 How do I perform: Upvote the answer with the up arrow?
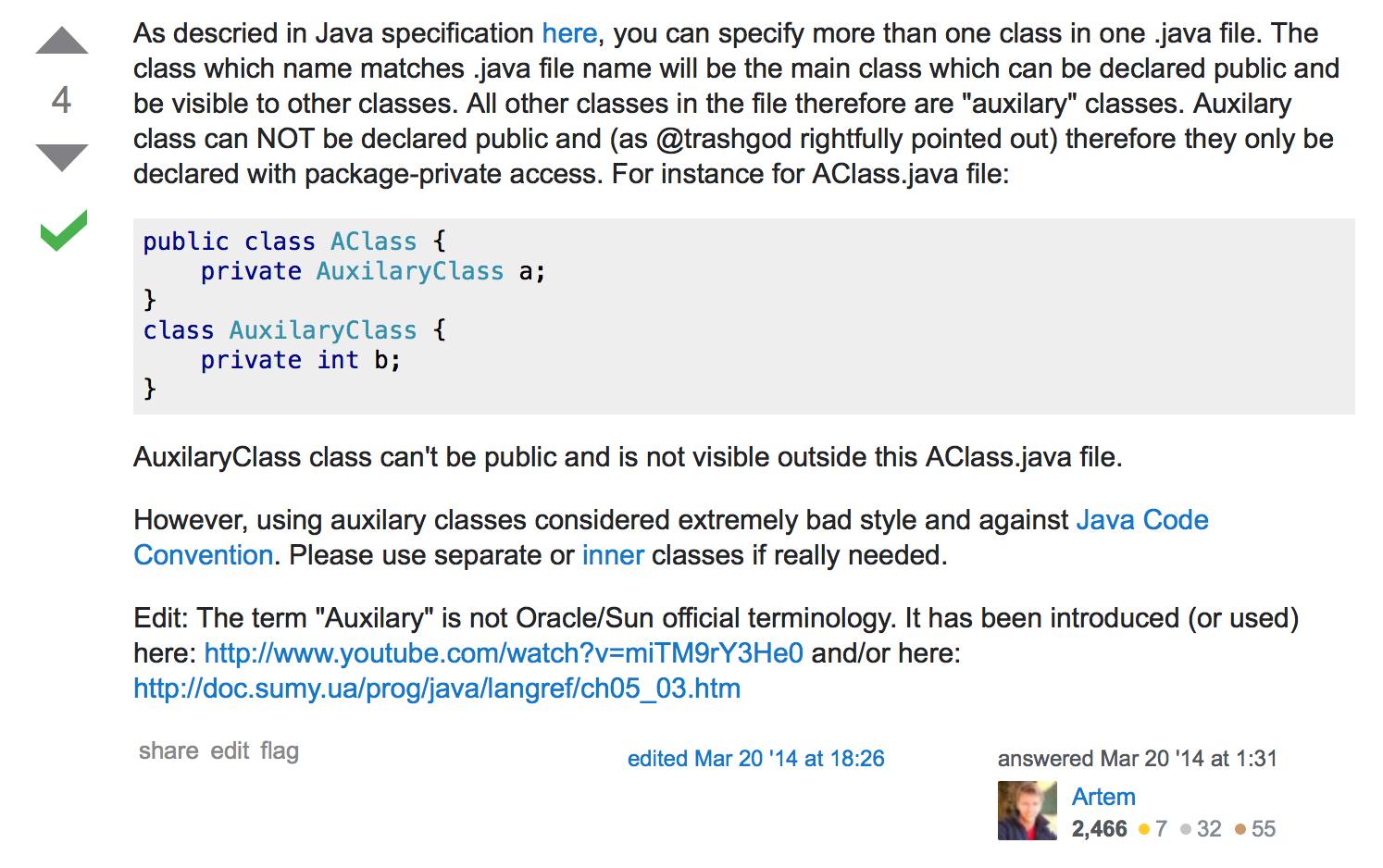(x=62, y=41)
